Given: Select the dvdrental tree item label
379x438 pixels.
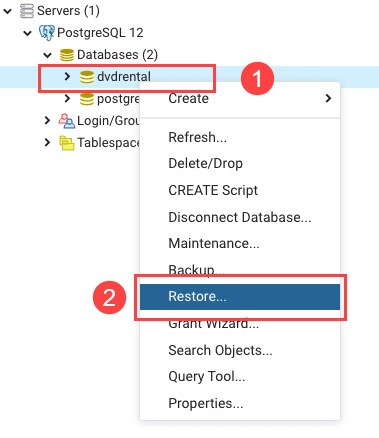Looking at the screenshot, I should [x=124, y=77].
